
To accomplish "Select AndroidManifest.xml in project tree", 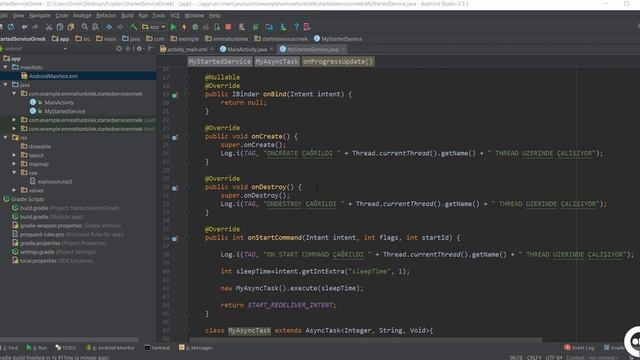I will click(x=53, y=76).
